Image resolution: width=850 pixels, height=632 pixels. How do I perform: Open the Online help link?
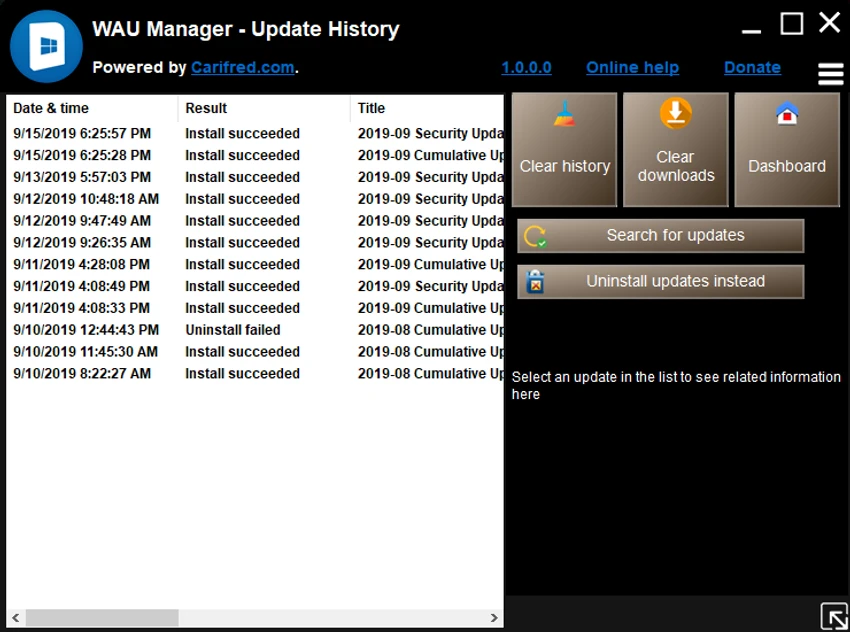coord(632,68)
